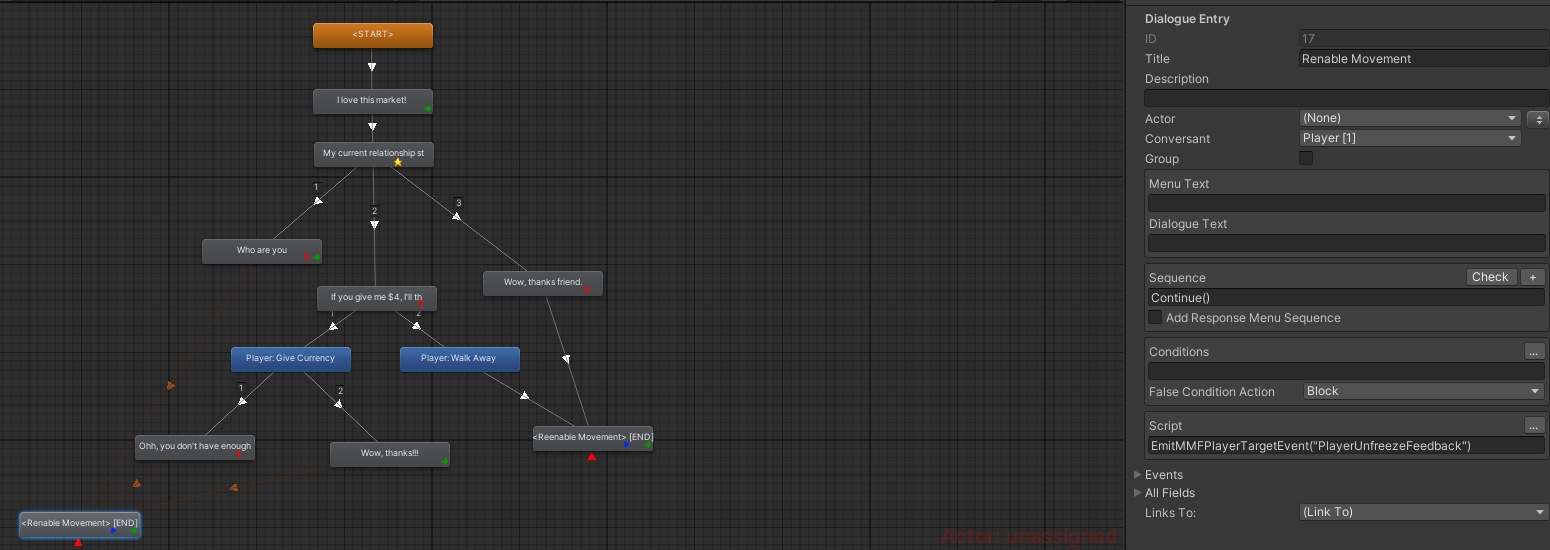Select the 'My current relationship st' node
The image size is (1550, 550).
374,154
